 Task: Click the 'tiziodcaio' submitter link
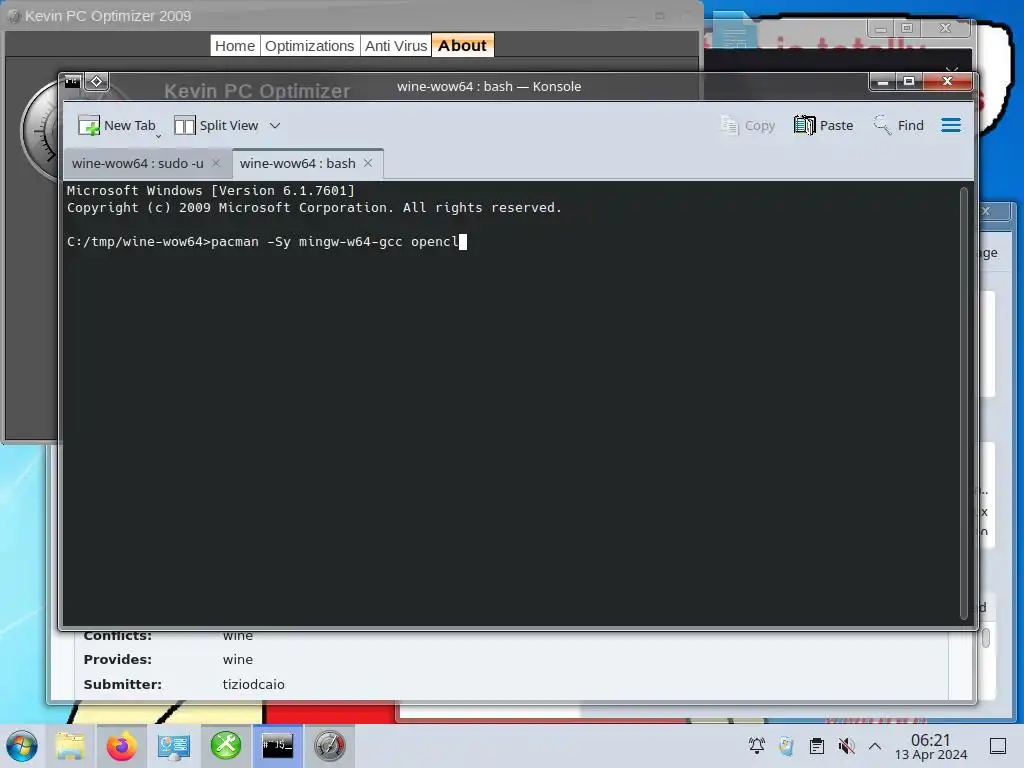pos(253,684)
